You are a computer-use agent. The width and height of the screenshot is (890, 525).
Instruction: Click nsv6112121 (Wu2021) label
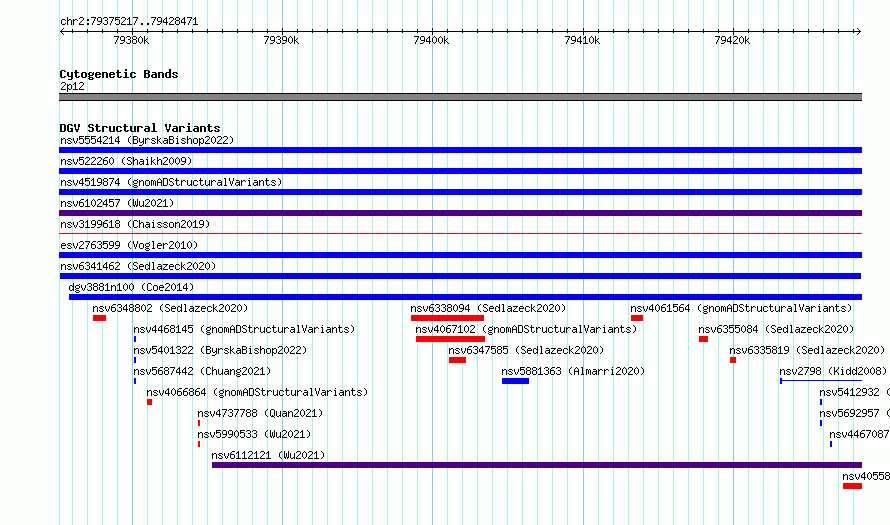(x=268, y=455)
